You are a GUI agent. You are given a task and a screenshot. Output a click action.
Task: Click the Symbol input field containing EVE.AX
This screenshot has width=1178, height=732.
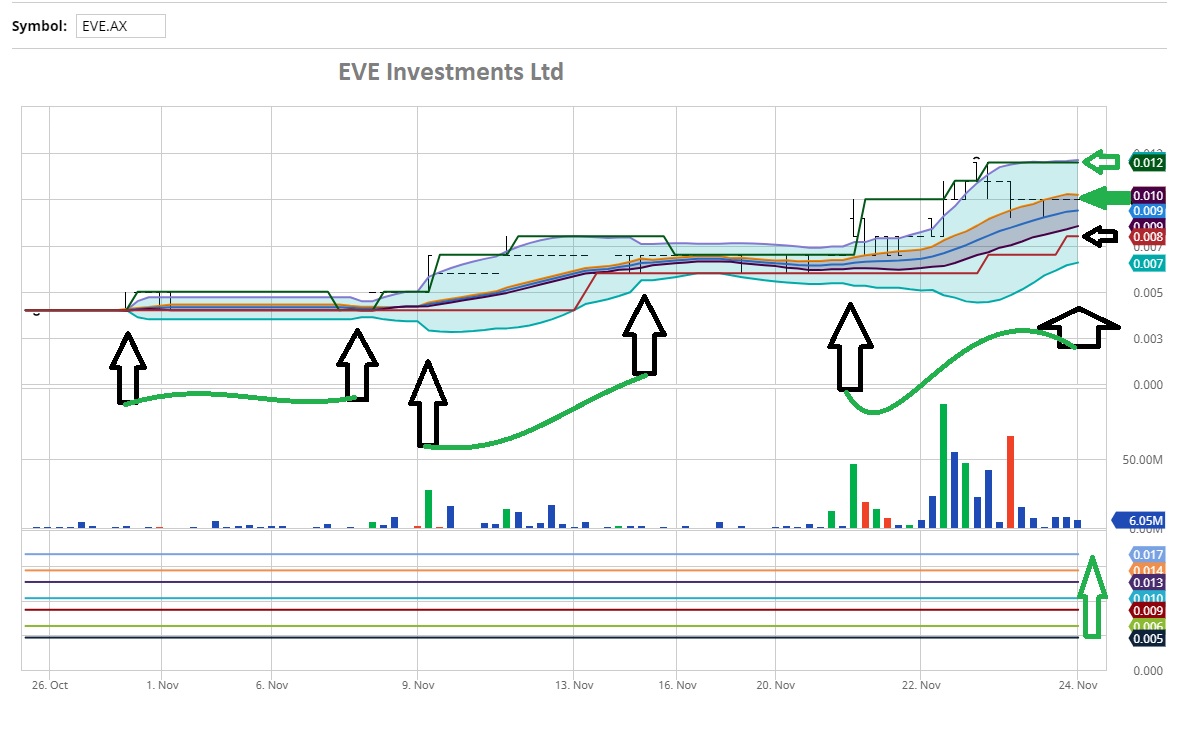tap(120, 26)
